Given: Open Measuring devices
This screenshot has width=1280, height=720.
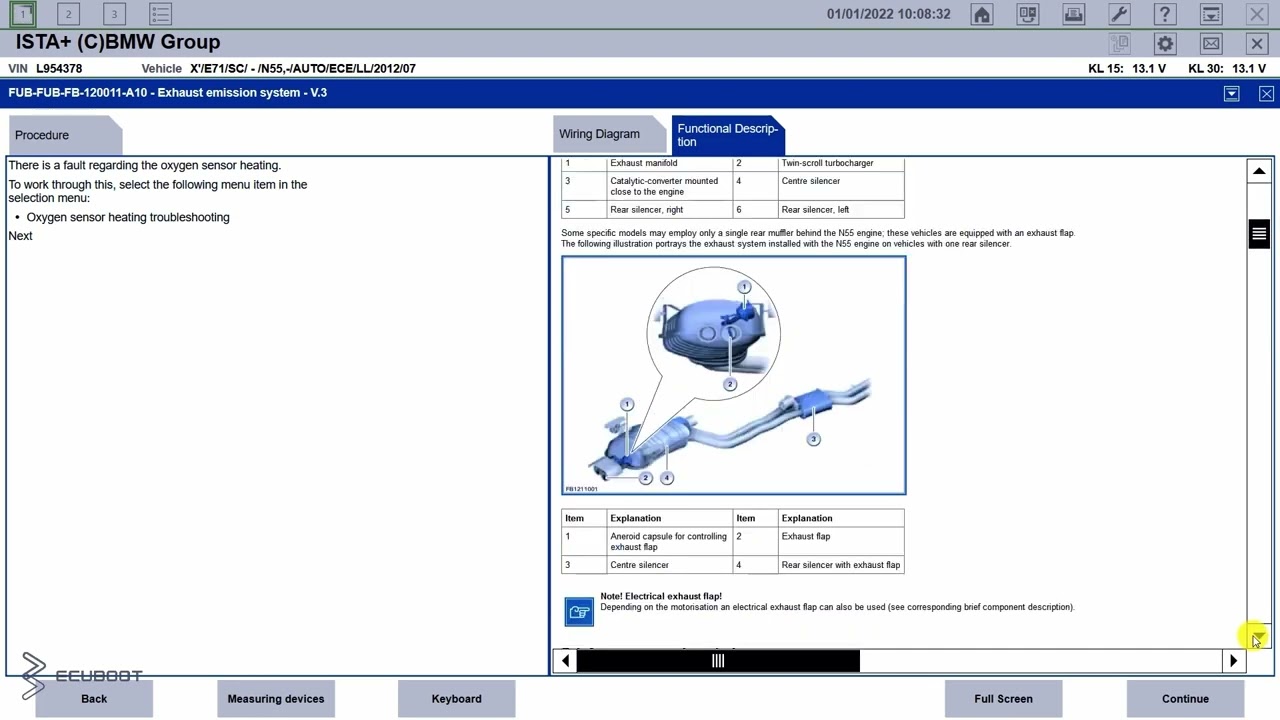Looking at the screenshot, I should 276,699.
